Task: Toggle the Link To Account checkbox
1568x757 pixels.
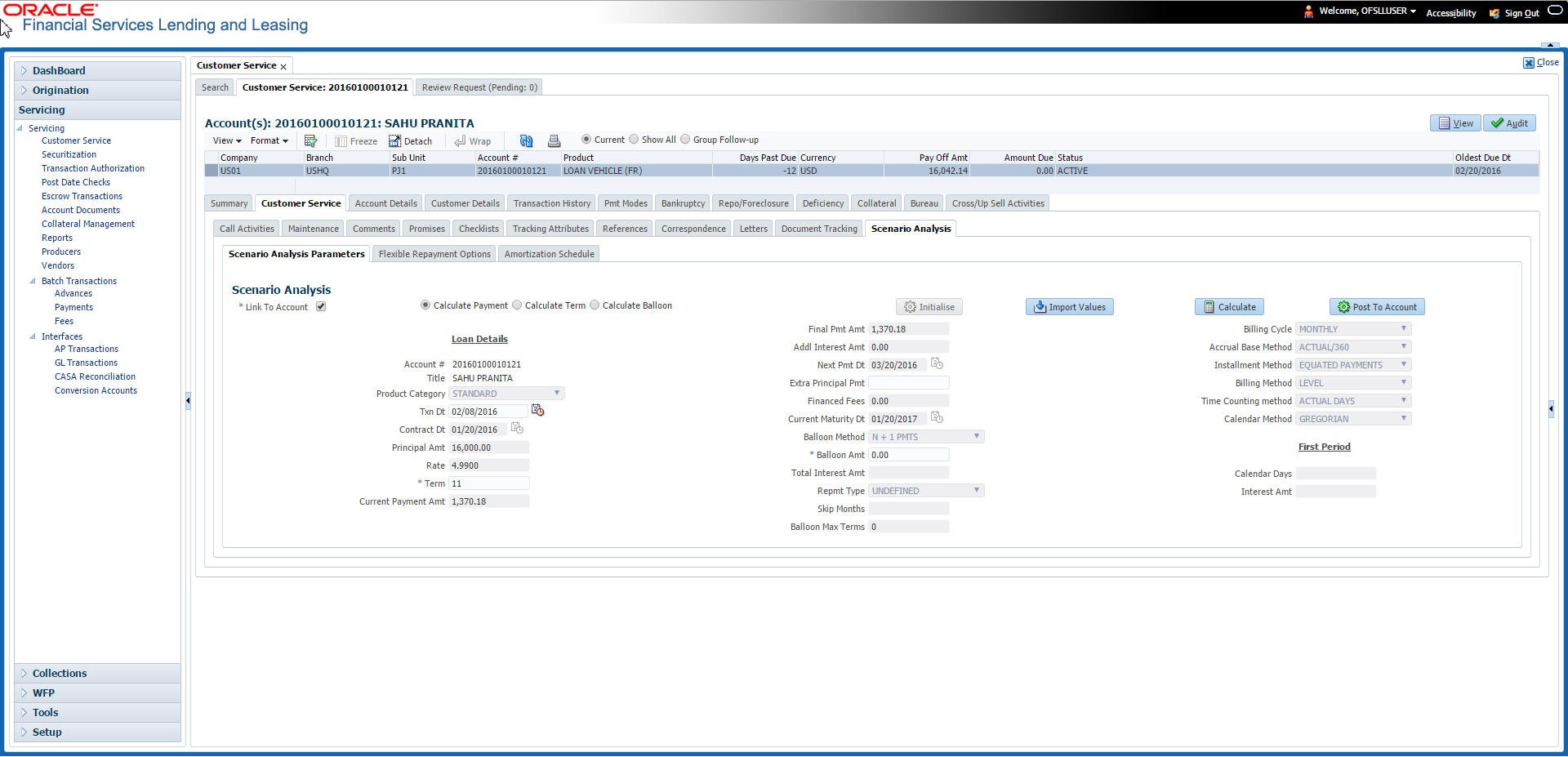Action: (x=321, y=307)
